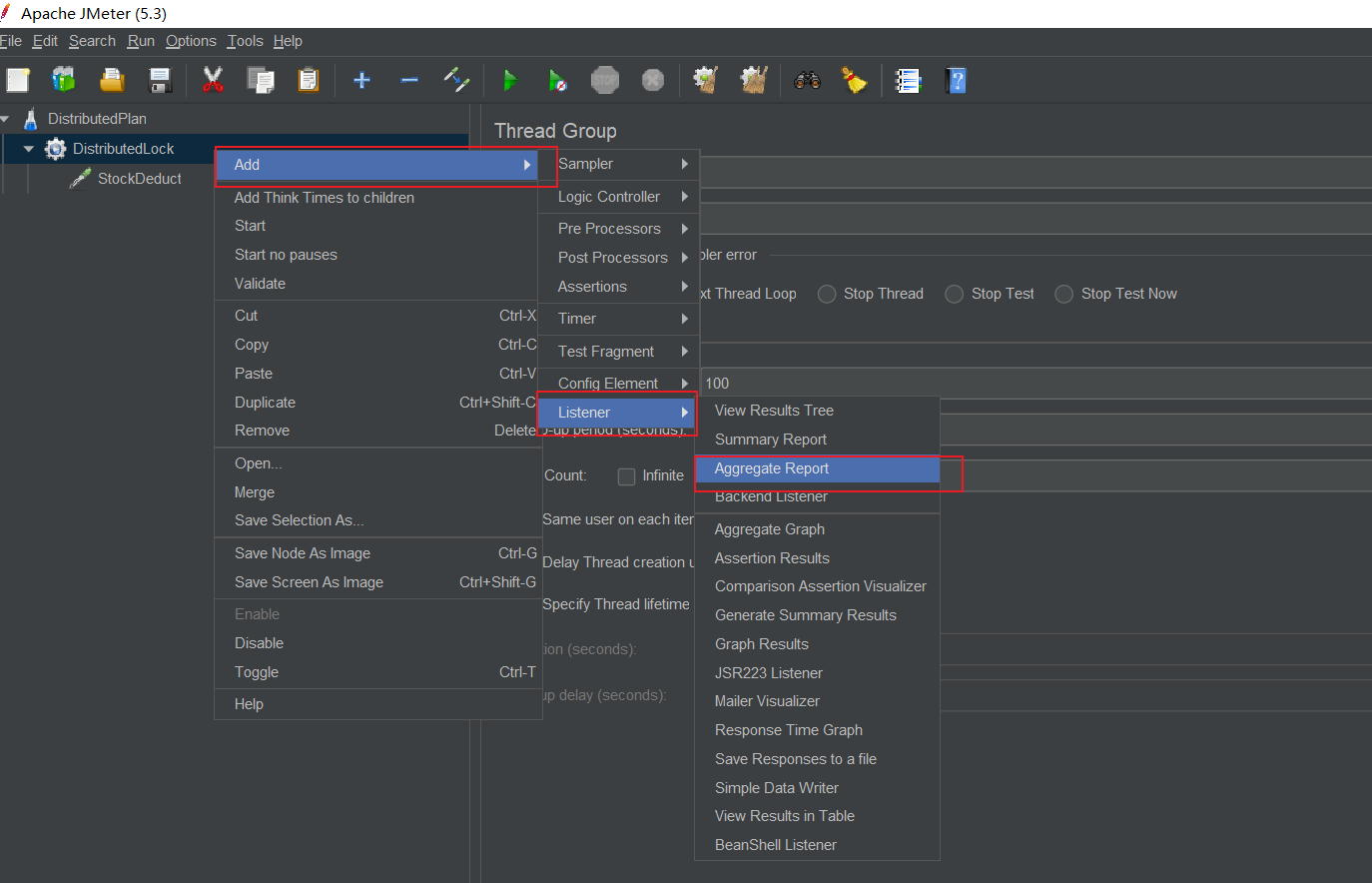Choose Assertion Results listener

pyautogui.click(x=818, y=558)
